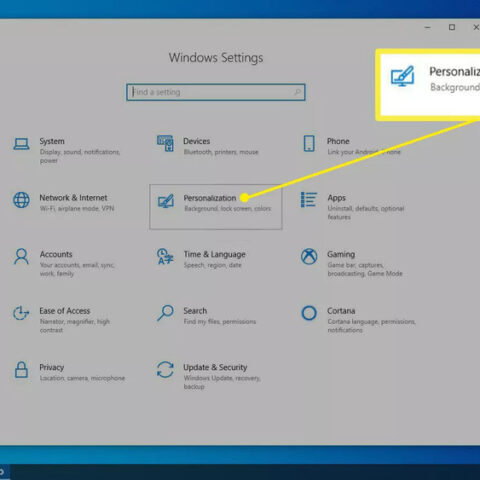This screenshot has height=480, width=480.
Task: Go to the Apps title
Action: (336, 198)
